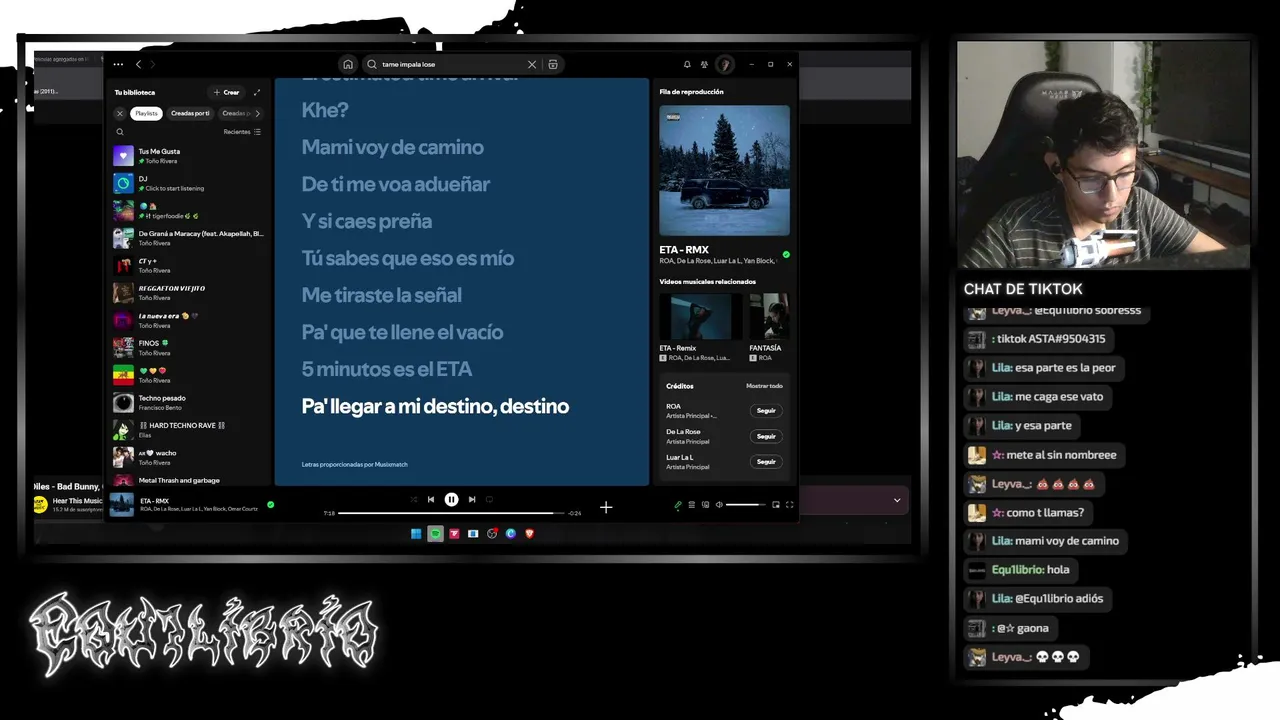This screenshot has width=1280, height=720.
Task: Jump to lyric 'Tú sabes que eso es mío'
Action: (x=407, y=258)
